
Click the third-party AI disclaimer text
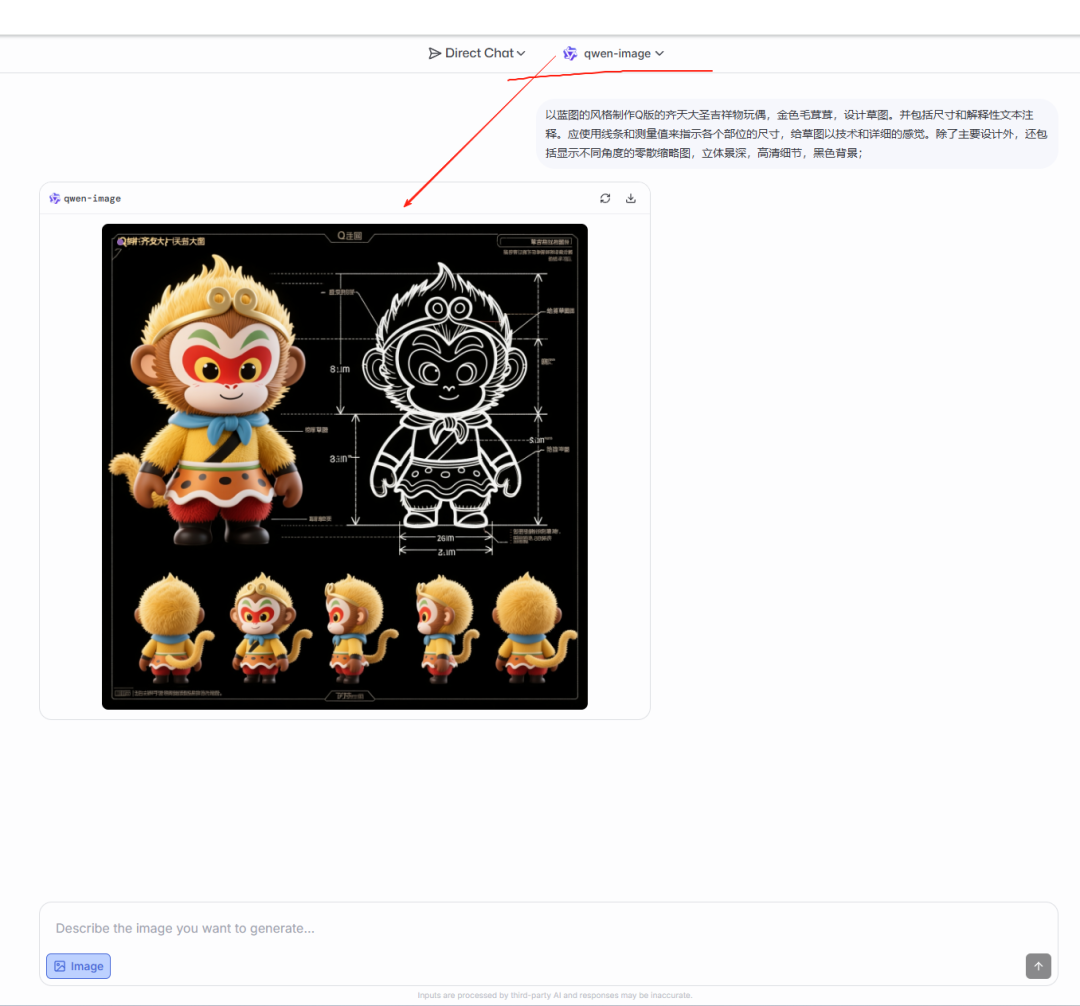[x=554, y=995]
